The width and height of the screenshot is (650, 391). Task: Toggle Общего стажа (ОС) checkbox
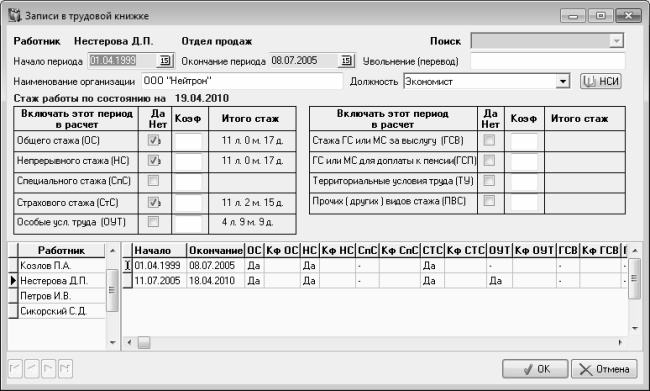pyautogui.click(x=153, y=141)
